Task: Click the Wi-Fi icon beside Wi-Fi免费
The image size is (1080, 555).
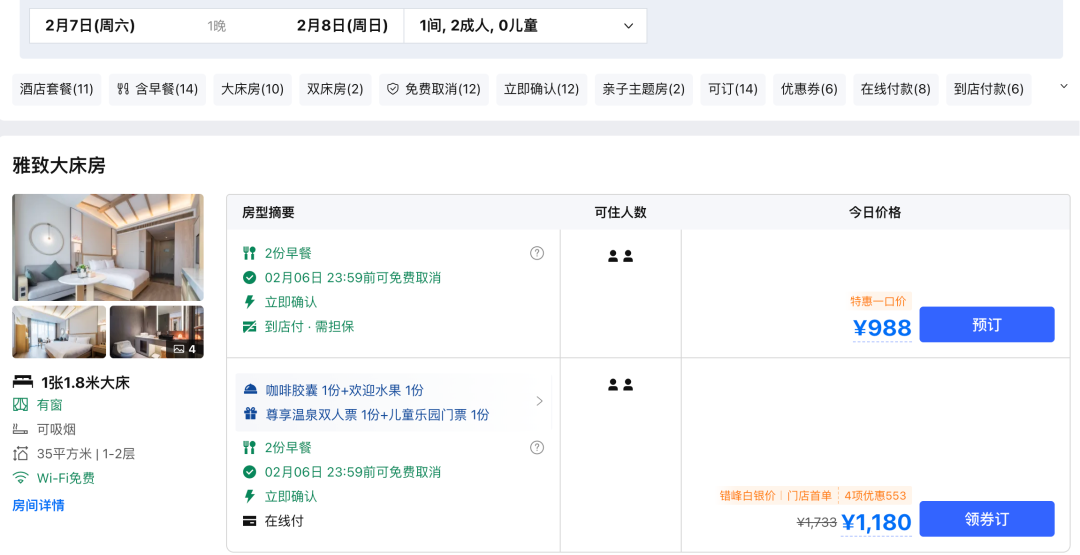Action: (21, 478)
